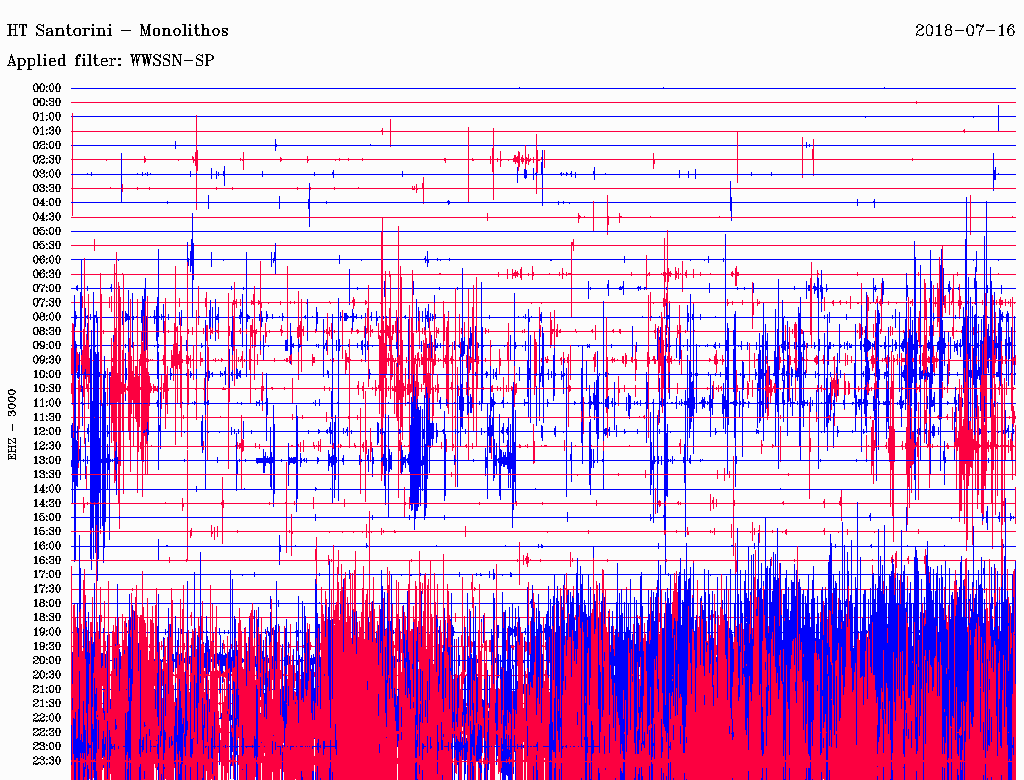Select the 21:30 time label

tap(46, 704)
